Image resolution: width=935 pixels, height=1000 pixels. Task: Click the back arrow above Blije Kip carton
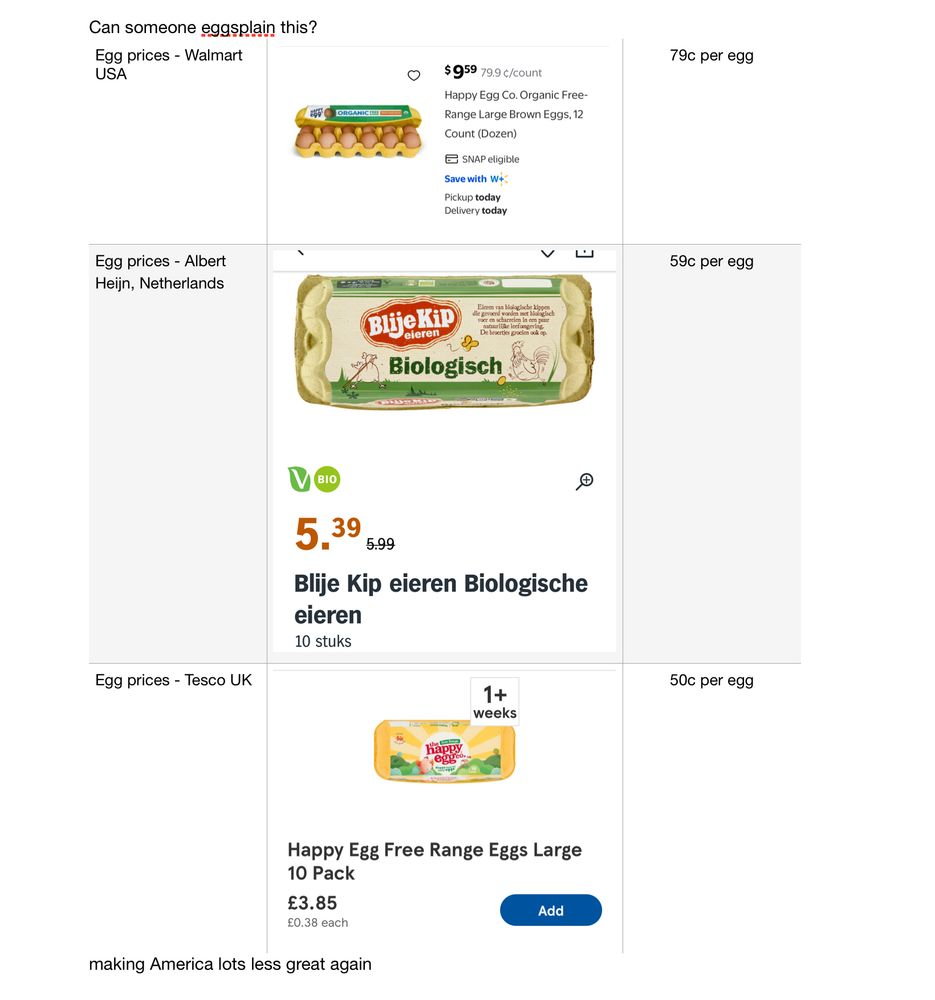pyautogui.click(x=299, y=252)
